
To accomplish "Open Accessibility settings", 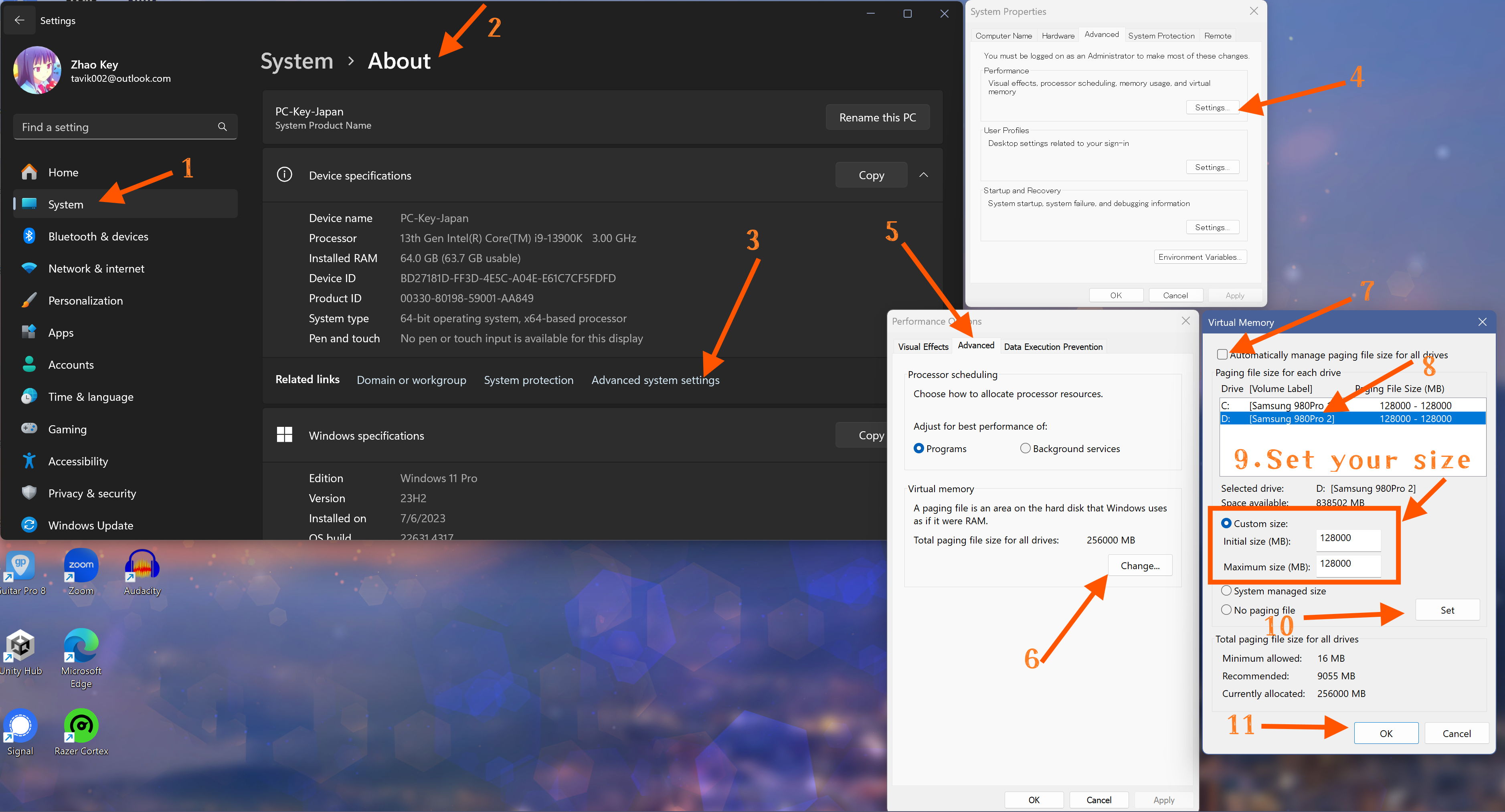I will (x=125, y=461).
